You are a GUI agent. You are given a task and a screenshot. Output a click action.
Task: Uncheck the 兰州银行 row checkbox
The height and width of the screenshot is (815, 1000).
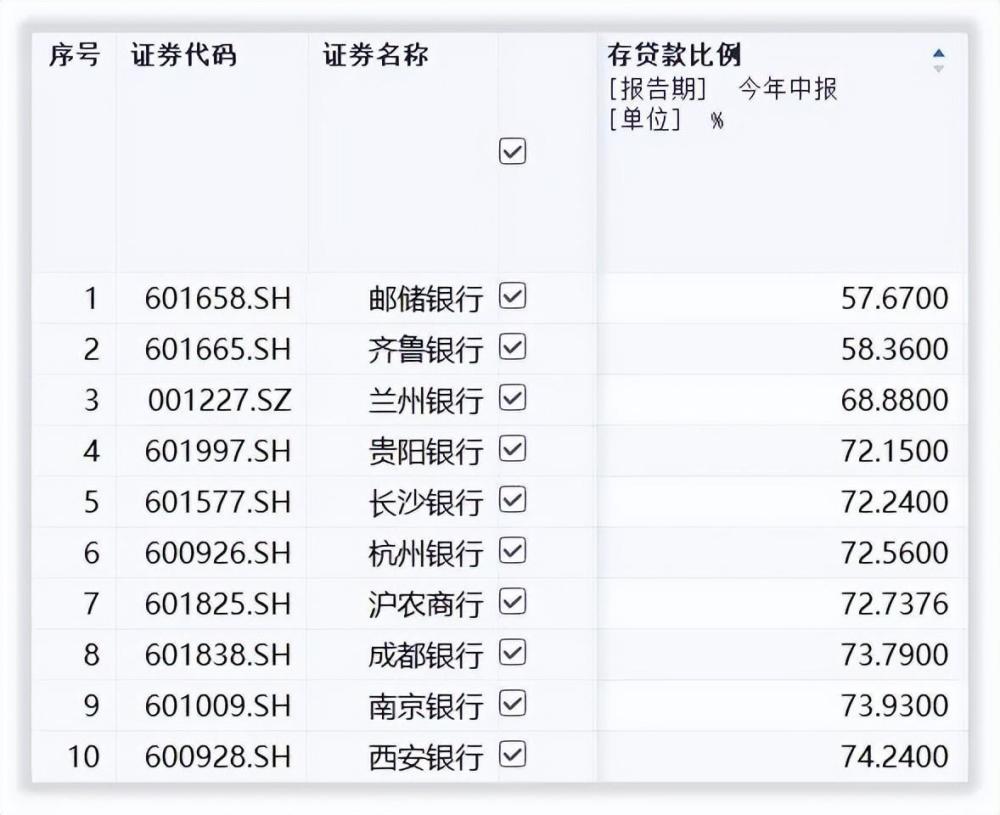pos(512,399)
